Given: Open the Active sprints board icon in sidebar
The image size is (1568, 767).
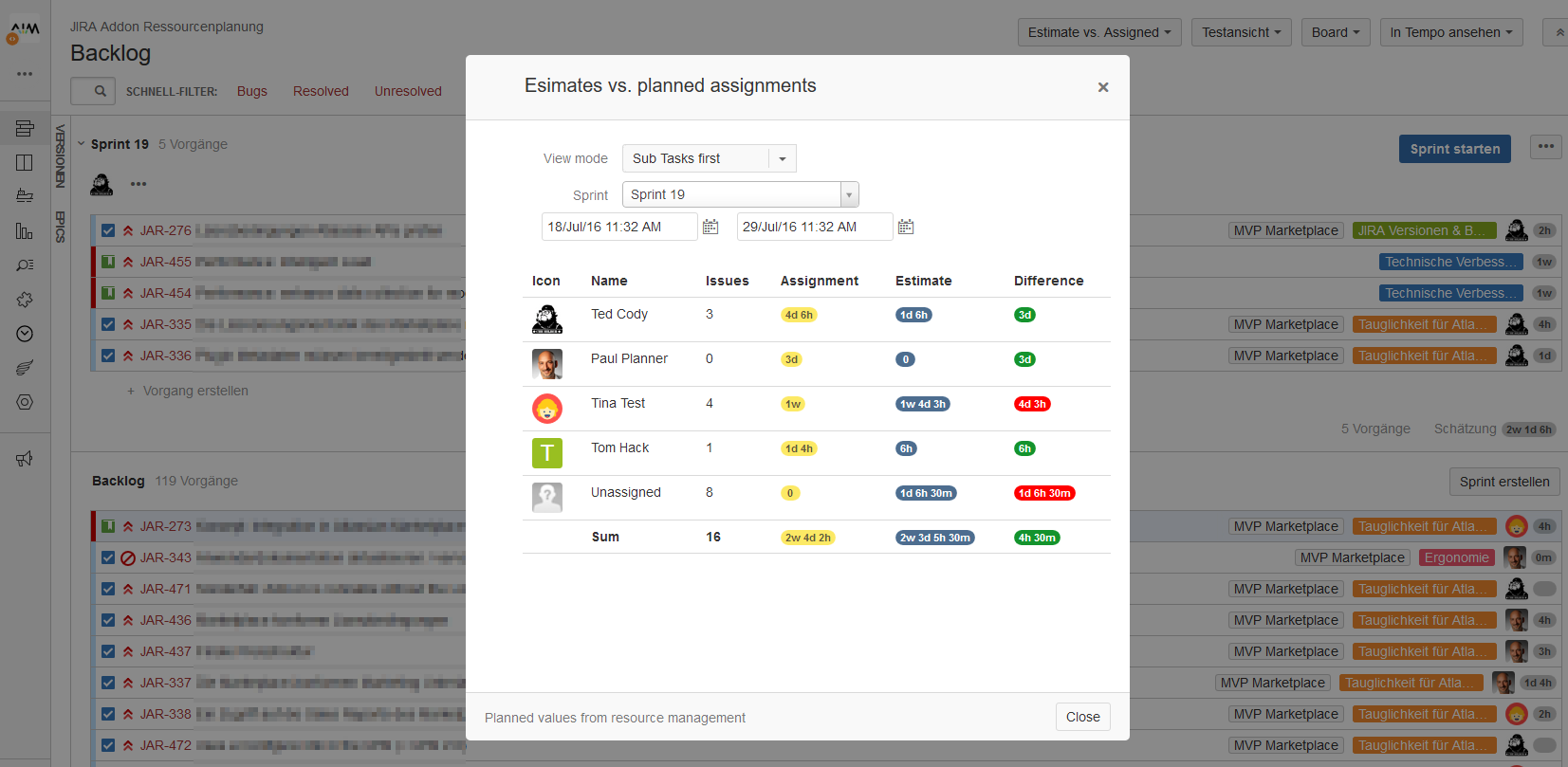Looking at the screenshot, I should click(x=25, y=162).
